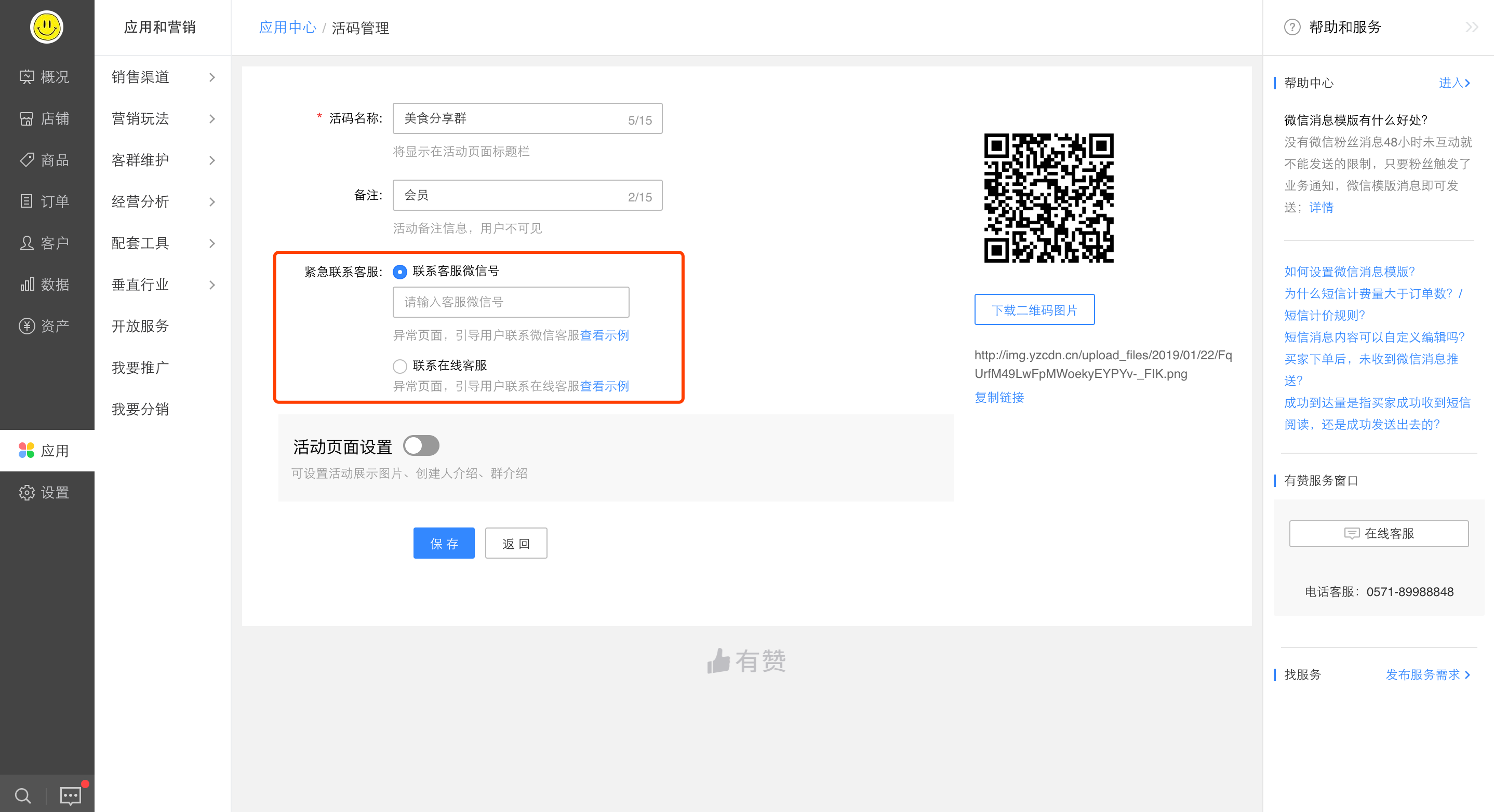Click the 保存 save button
This screenshot has width=1494, height=812.
(444, 543)
